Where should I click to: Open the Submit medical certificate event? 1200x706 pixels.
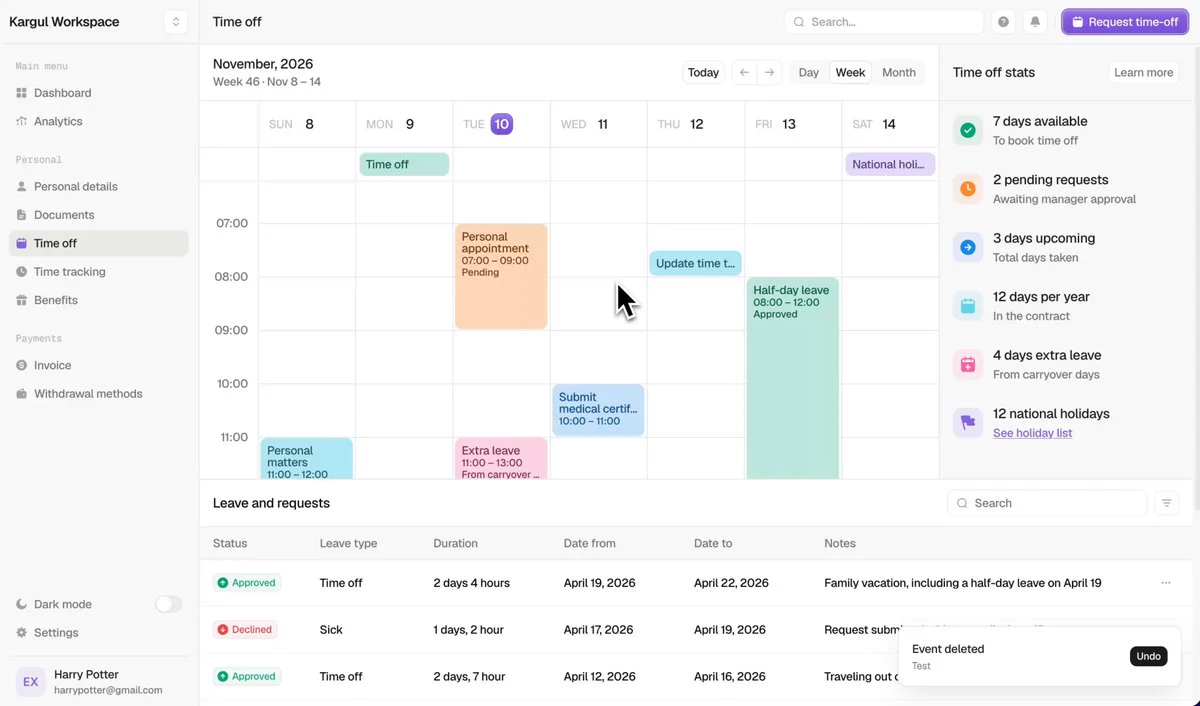598,410
